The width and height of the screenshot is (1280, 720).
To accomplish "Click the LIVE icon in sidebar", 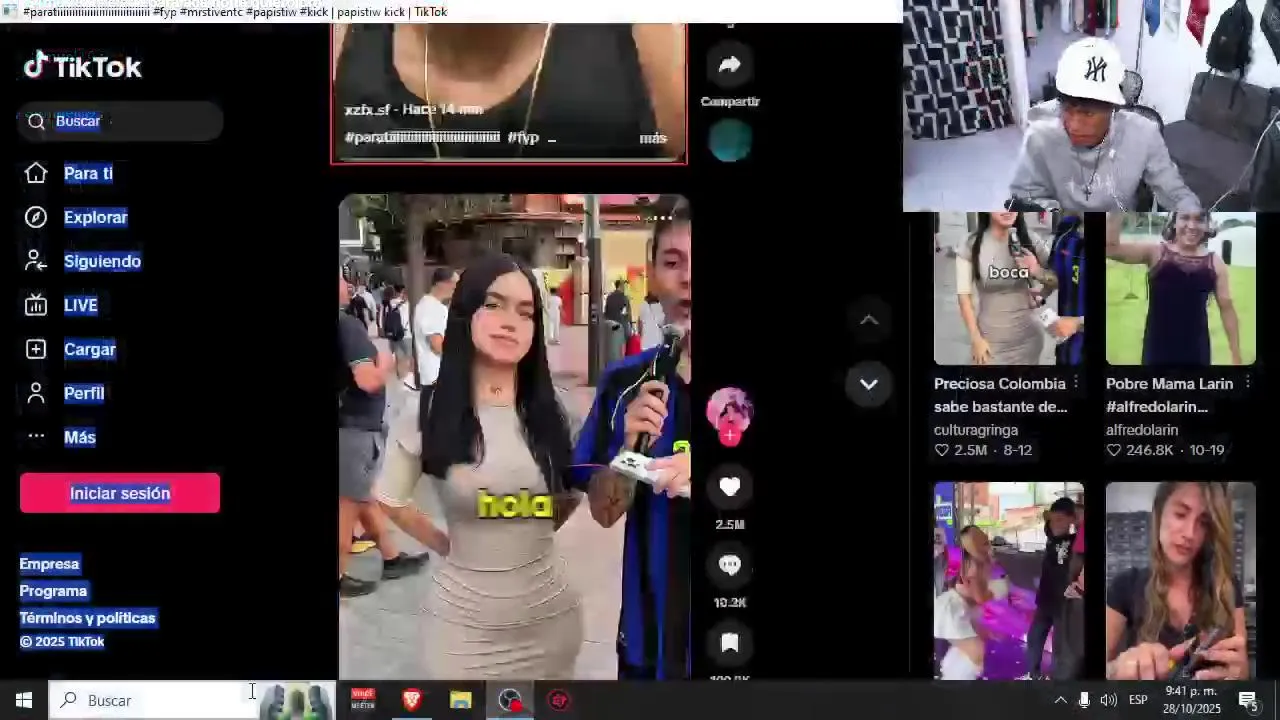I will pos(36,305).
